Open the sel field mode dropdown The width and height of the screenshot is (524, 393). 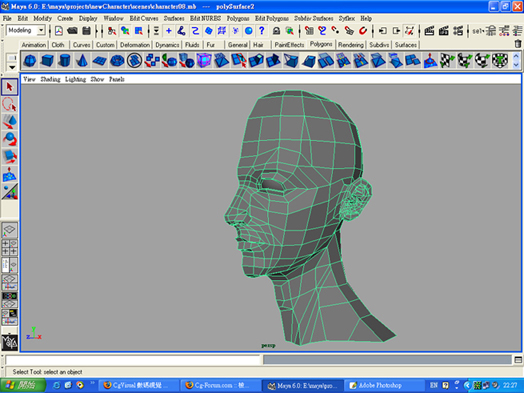(x=479, y=31)
